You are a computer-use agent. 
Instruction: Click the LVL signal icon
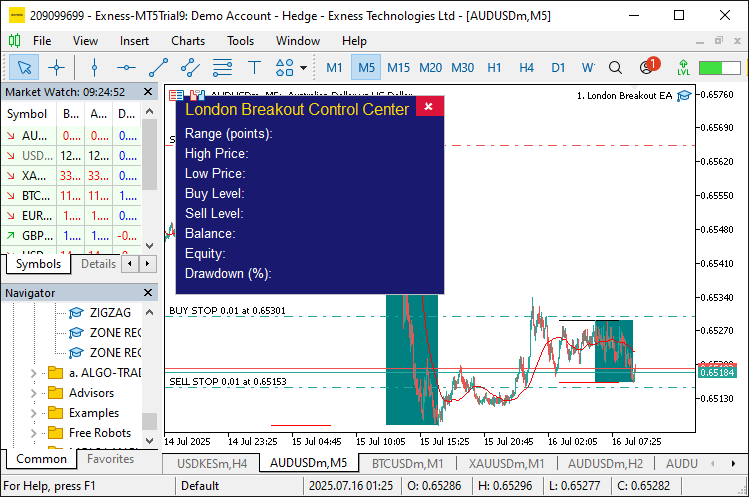coord(683,67)
